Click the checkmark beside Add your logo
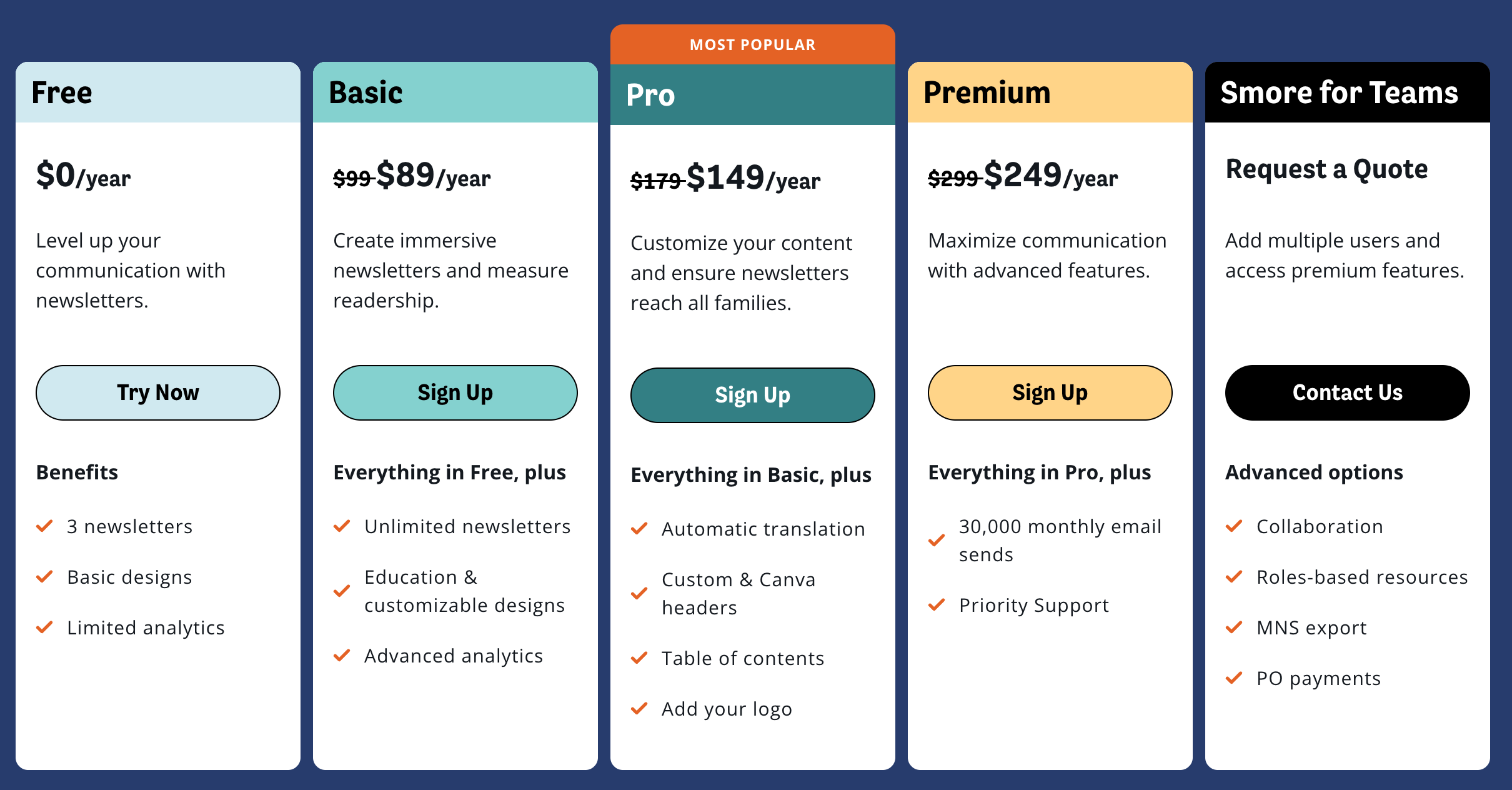This screenshot has width=1512, height=790. [639, 709]
